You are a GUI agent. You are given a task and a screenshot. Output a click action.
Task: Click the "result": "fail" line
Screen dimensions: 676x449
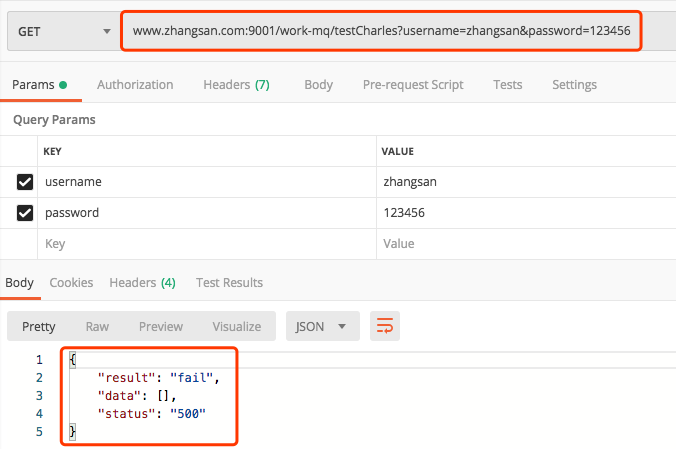pyautogui.click(x=159, y=378)
